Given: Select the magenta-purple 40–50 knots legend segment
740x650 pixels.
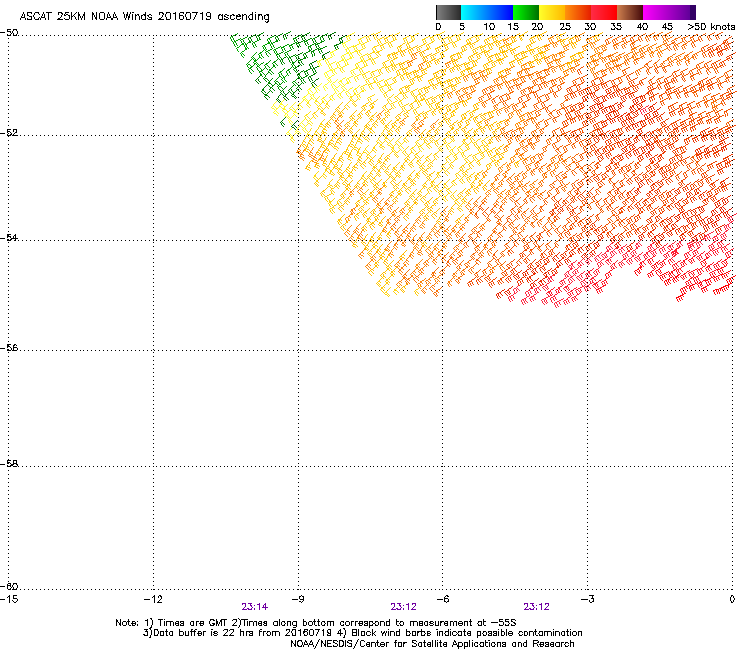Looking at the screenshot, I should coord(669,12).
